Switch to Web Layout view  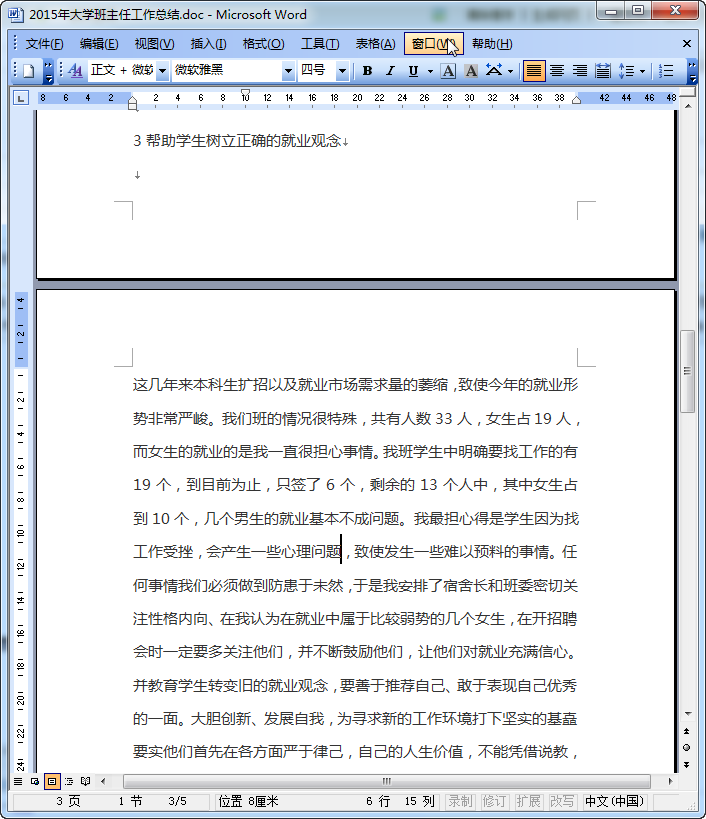(x=35, y=782)
